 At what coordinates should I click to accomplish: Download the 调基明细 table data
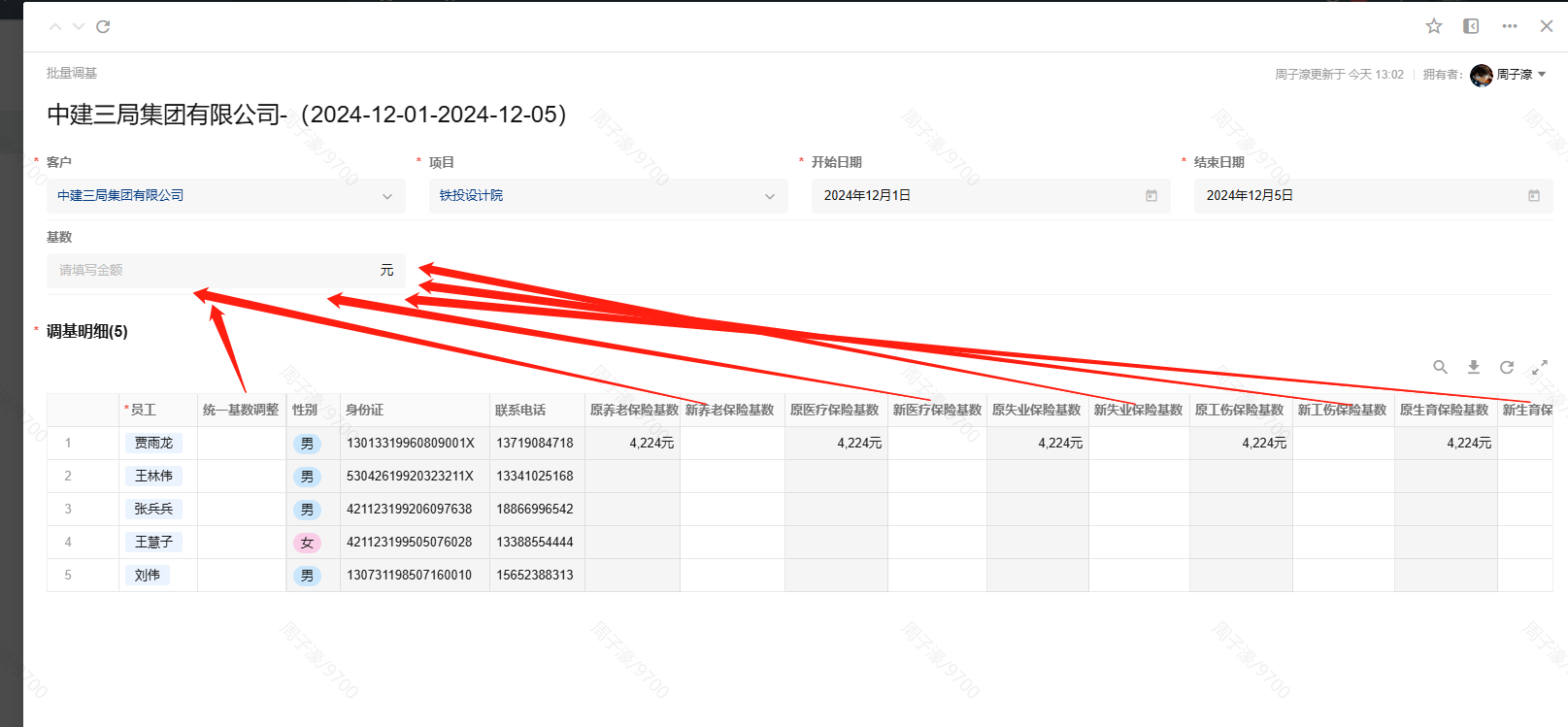[1474, 367]
